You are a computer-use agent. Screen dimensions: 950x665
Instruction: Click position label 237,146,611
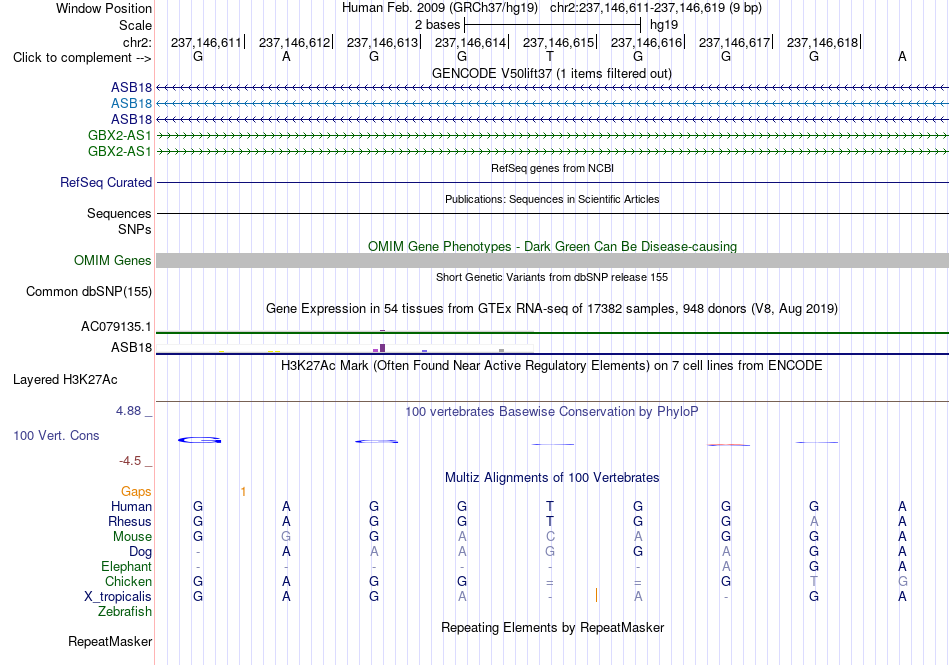click(x=206, y=42)
